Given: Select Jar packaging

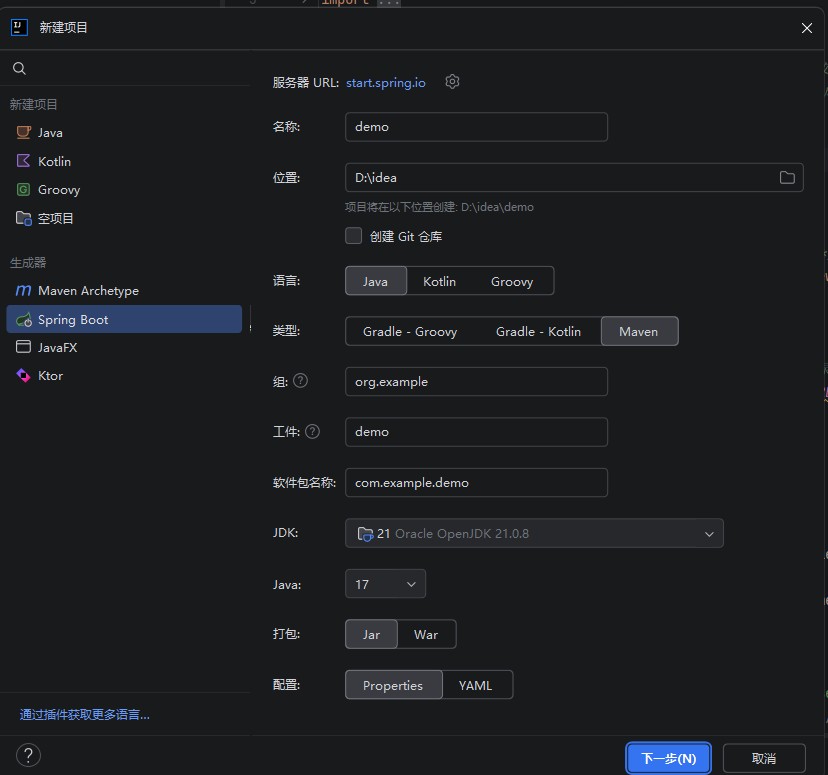Looking at the screenshot, I should tap(371, 634).
